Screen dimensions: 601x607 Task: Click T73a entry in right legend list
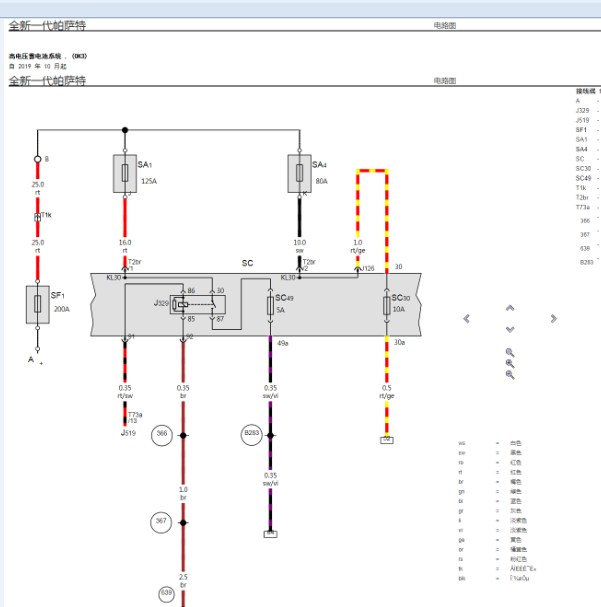pyautogui.click(x=583, y=207)
